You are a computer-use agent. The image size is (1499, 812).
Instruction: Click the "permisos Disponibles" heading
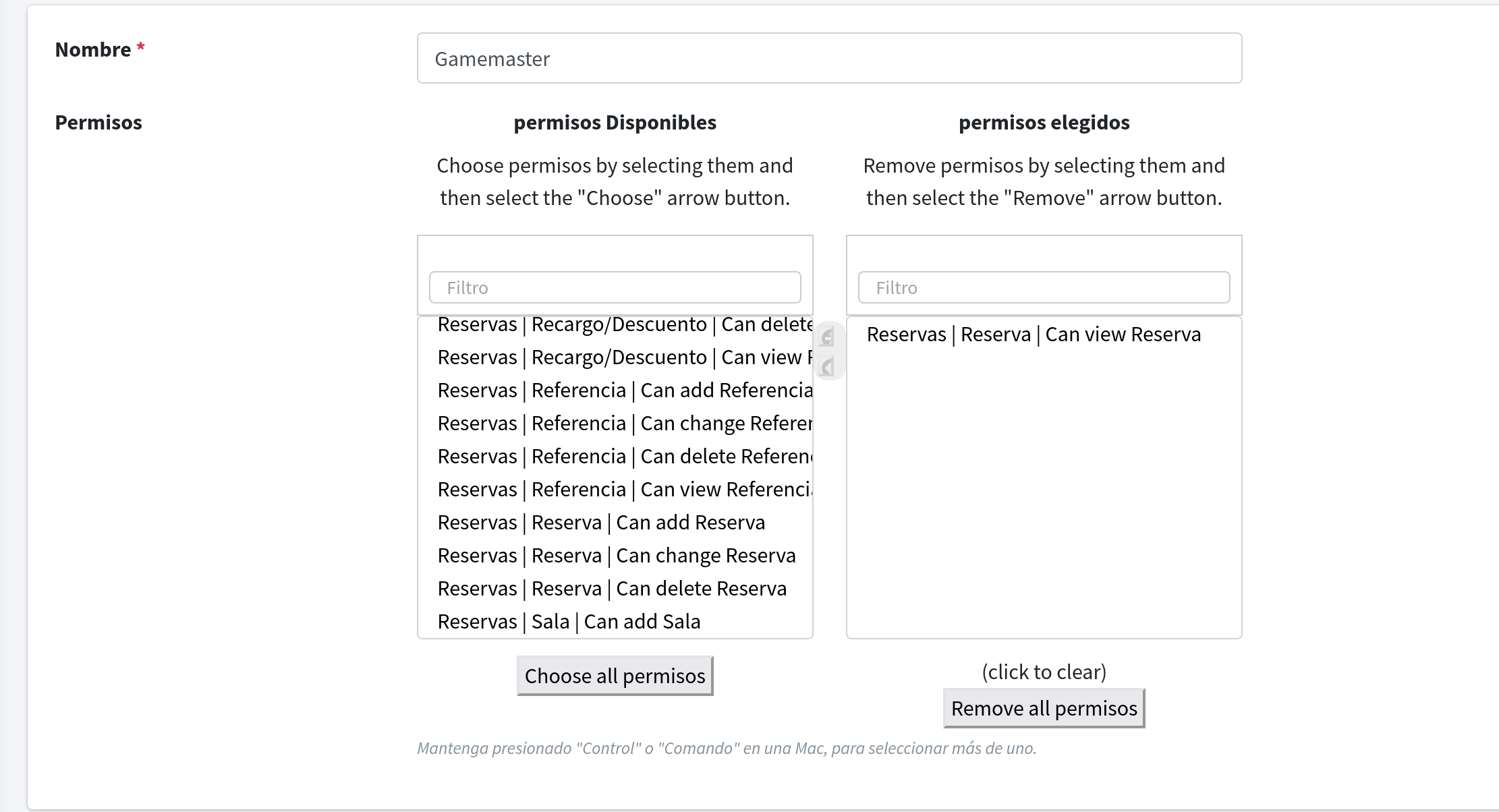(615, 123)
